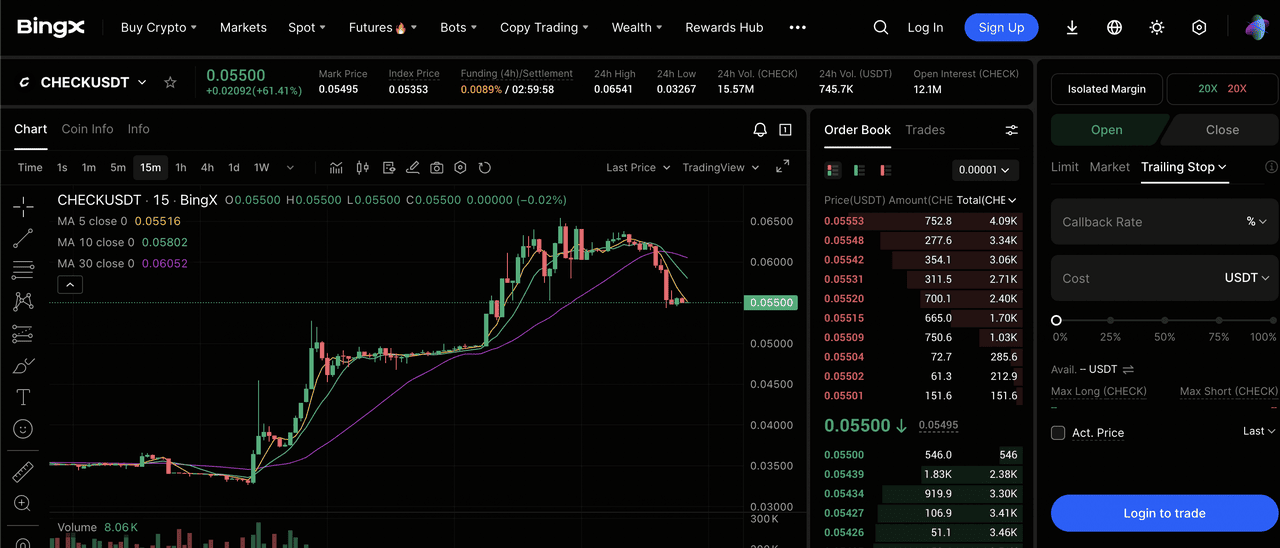This screenshot has height=548, width=1280.
Task: Set position size slider to 50%
Action: (1165, 321)
